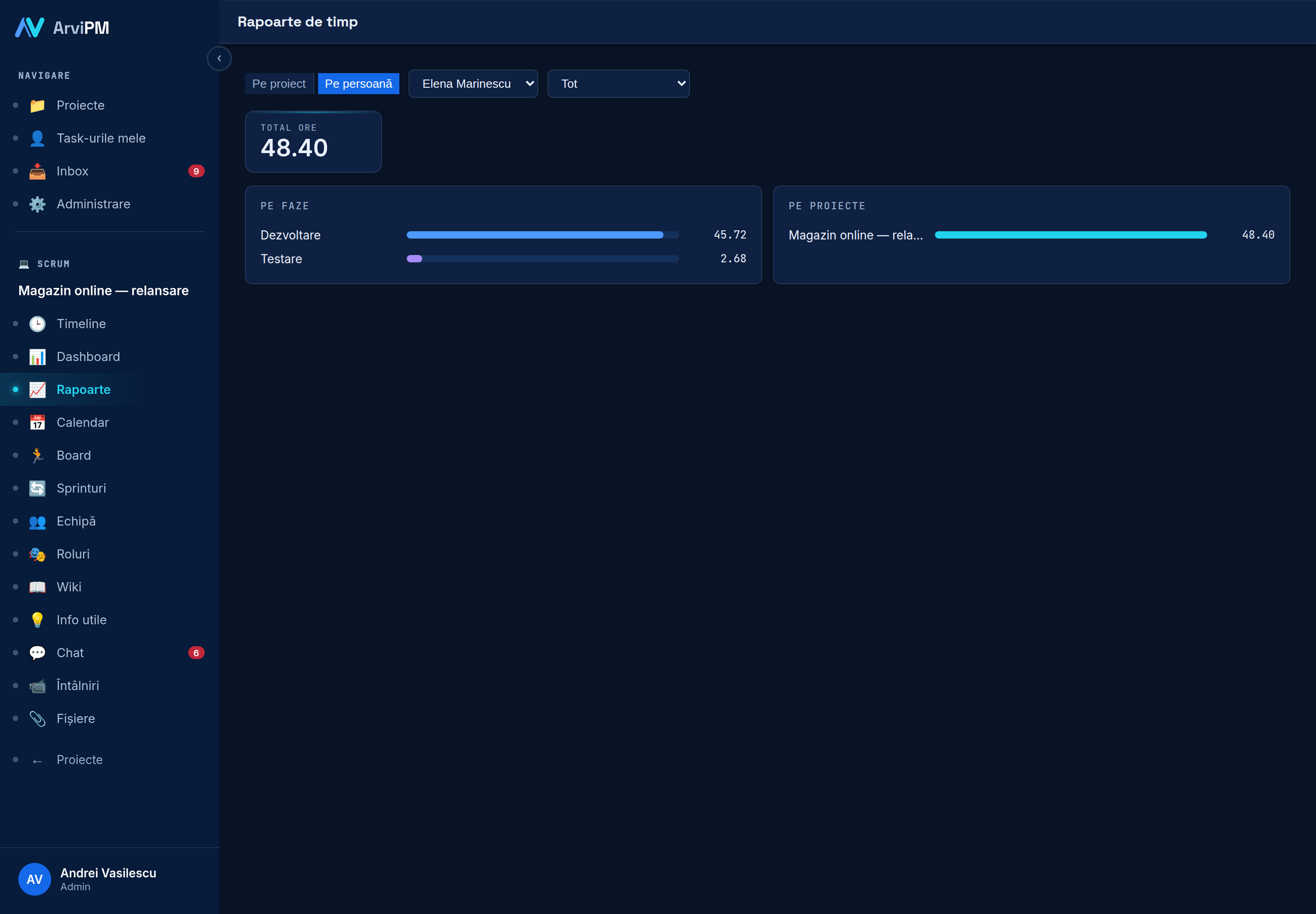Click the Testare progress bar
Image resolution: width=1316 pixels, height=914 pixels.
pyautogui.click(x=542, y=259)
